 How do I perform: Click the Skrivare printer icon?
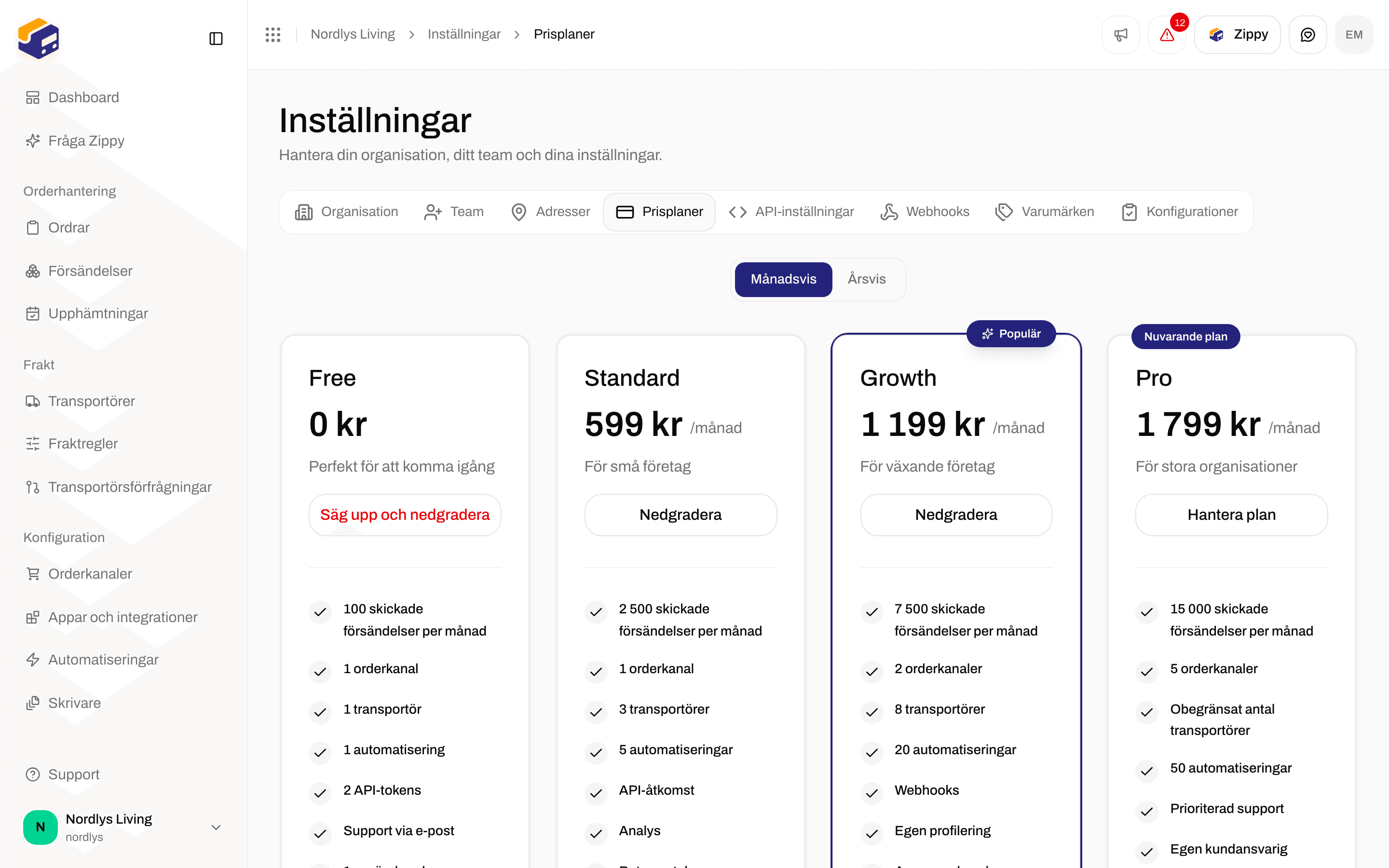[33, 703]
